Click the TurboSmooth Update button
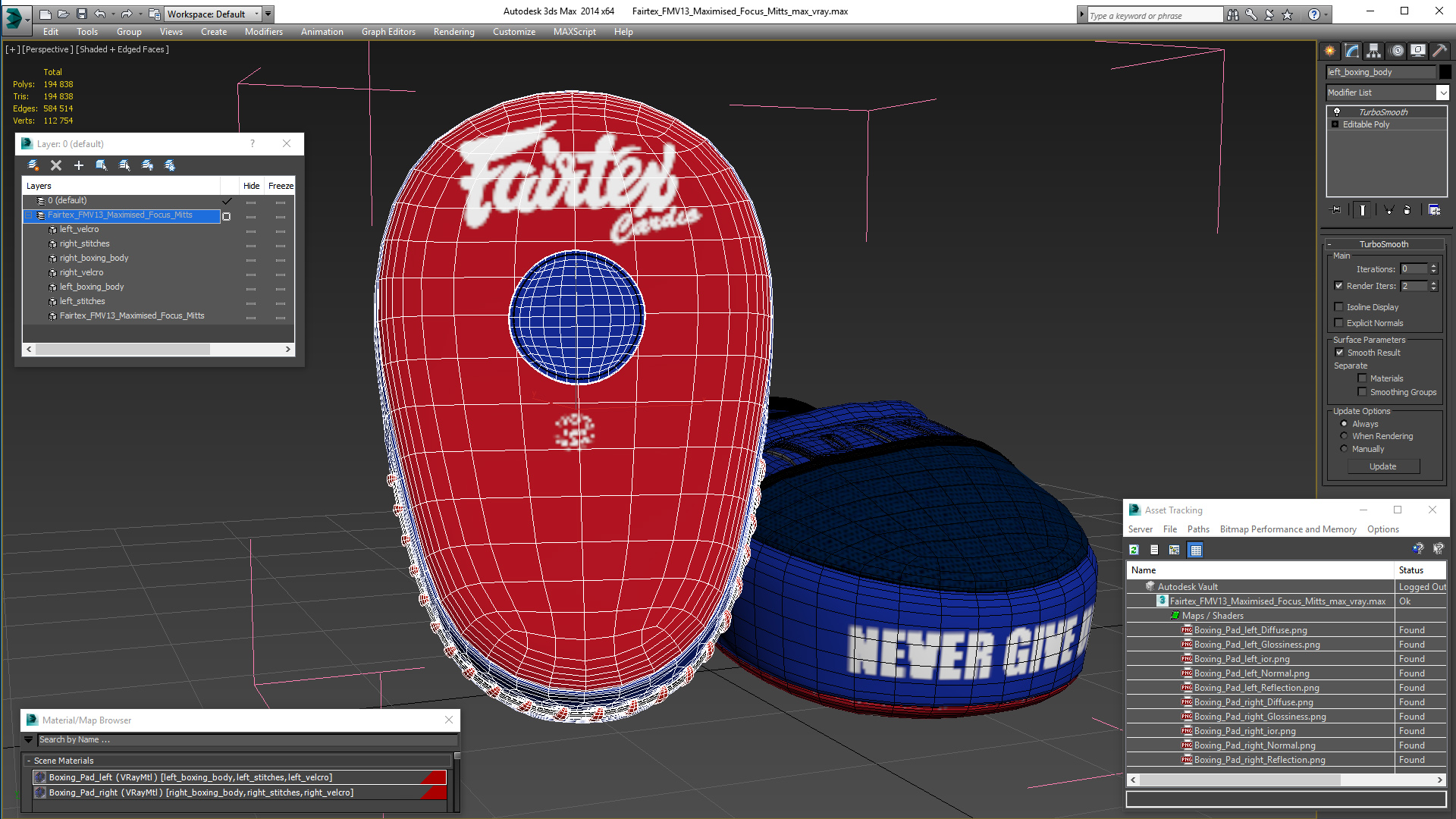Viewport: 1456px width, 819px height. point(1382,466)
